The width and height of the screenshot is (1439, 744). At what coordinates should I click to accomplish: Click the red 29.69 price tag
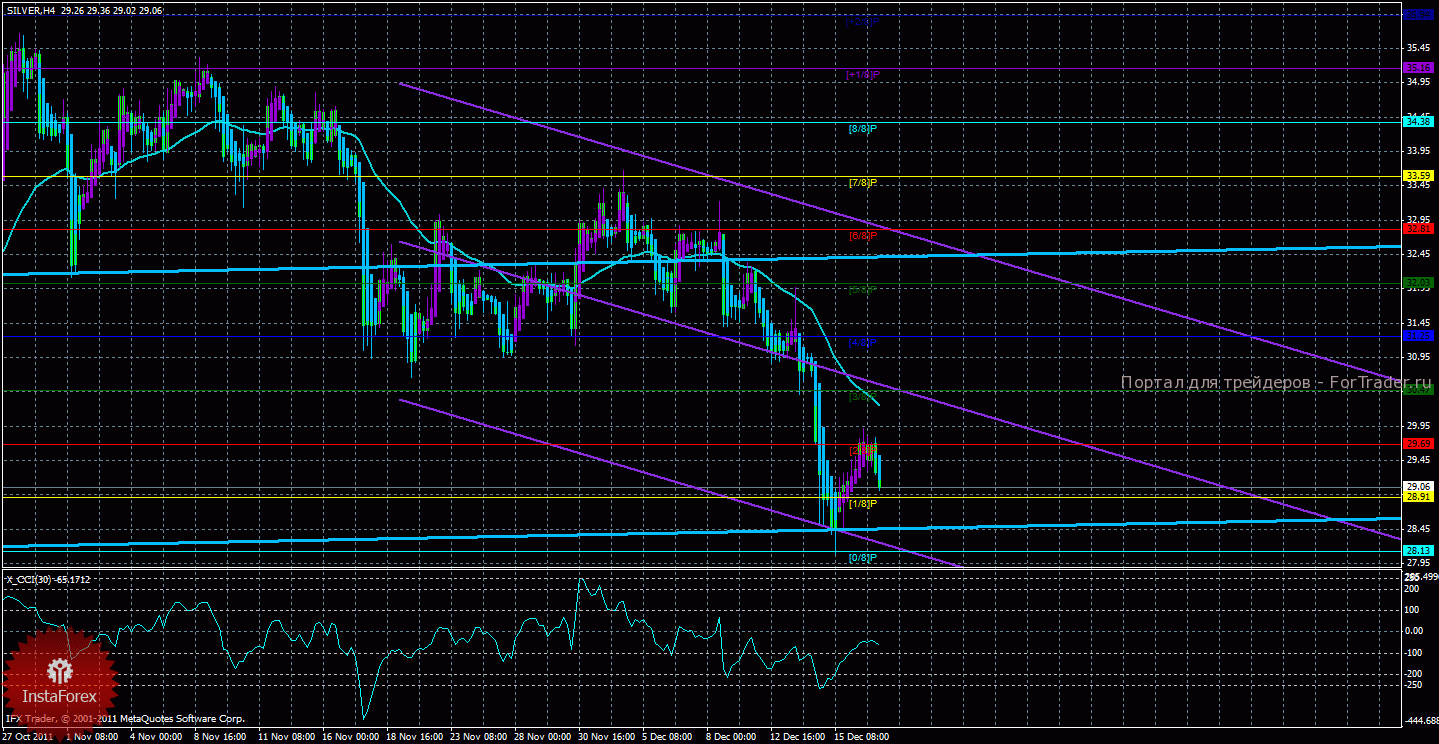coord(1420,443)
